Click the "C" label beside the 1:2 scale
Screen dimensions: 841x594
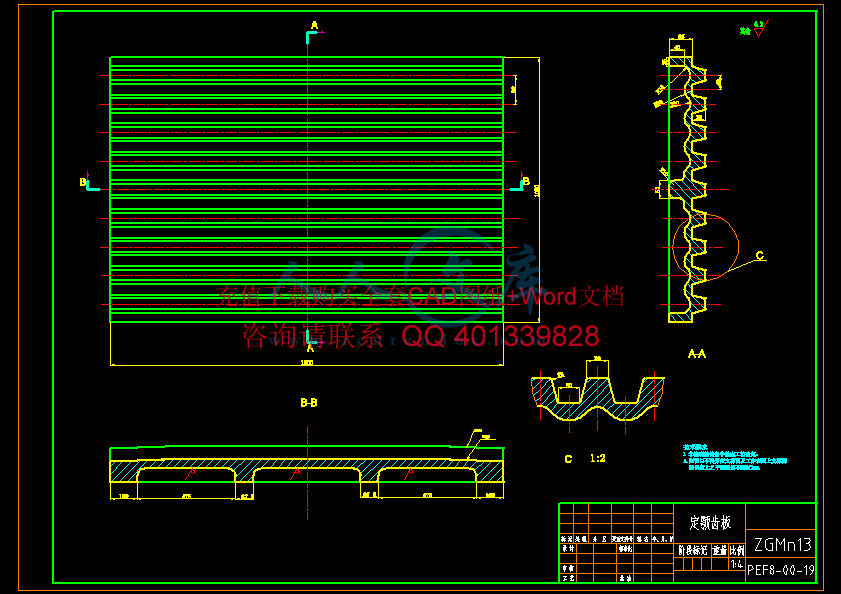[568, 459]
